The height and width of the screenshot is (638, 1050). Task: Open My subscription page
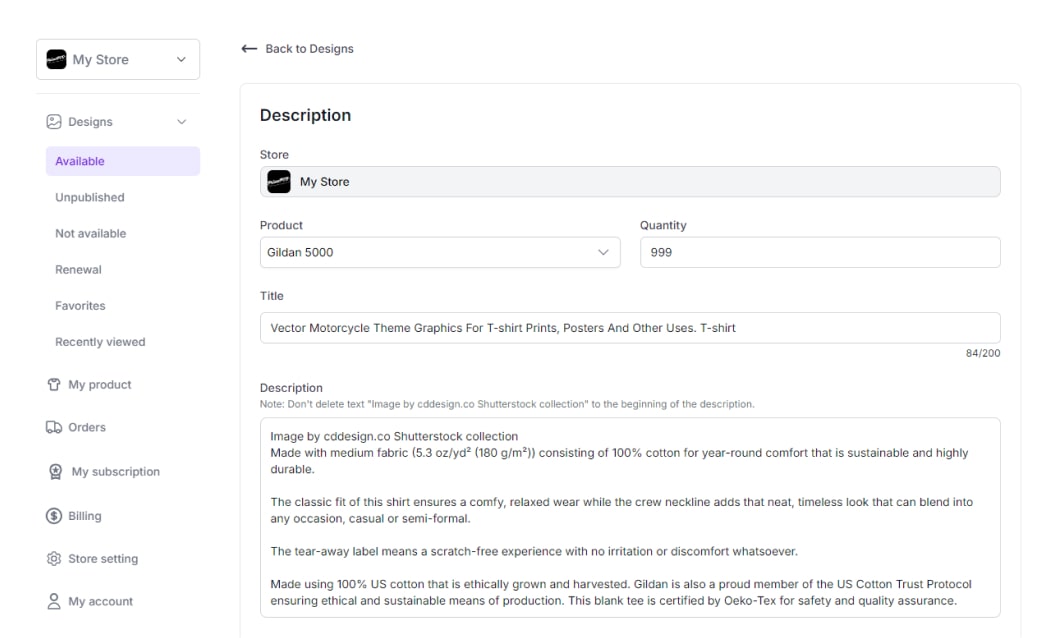coord(116,472)
